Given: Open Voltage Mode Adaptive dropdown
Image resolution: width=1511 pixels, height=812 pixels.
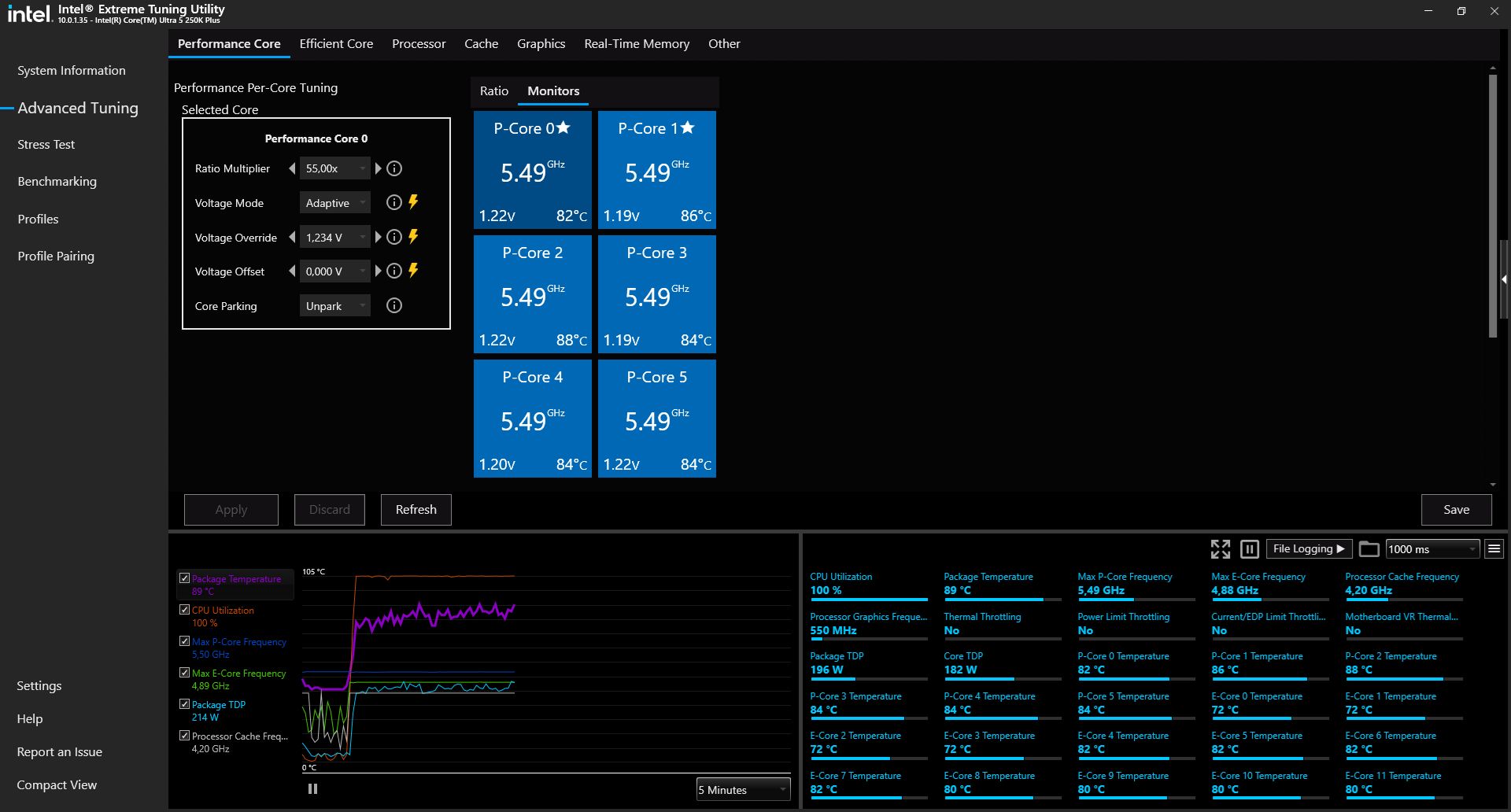Looking at the screenshot, I should coord(334,203).
